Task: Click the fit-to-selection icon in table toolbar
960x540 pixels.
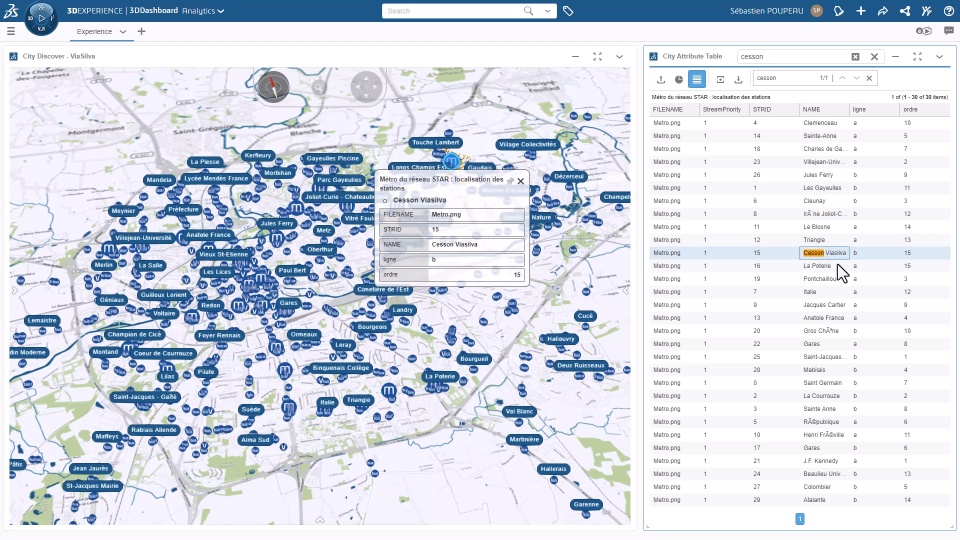Action: (x=720, y=79)
